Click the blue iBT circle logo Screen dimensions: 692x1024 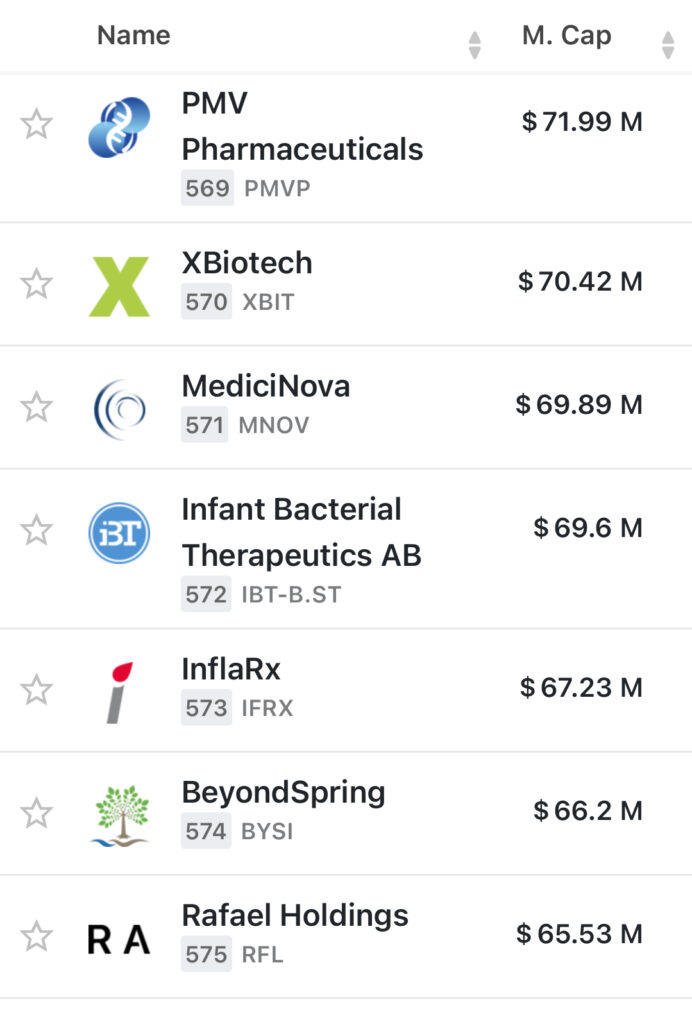coord(119,533)
